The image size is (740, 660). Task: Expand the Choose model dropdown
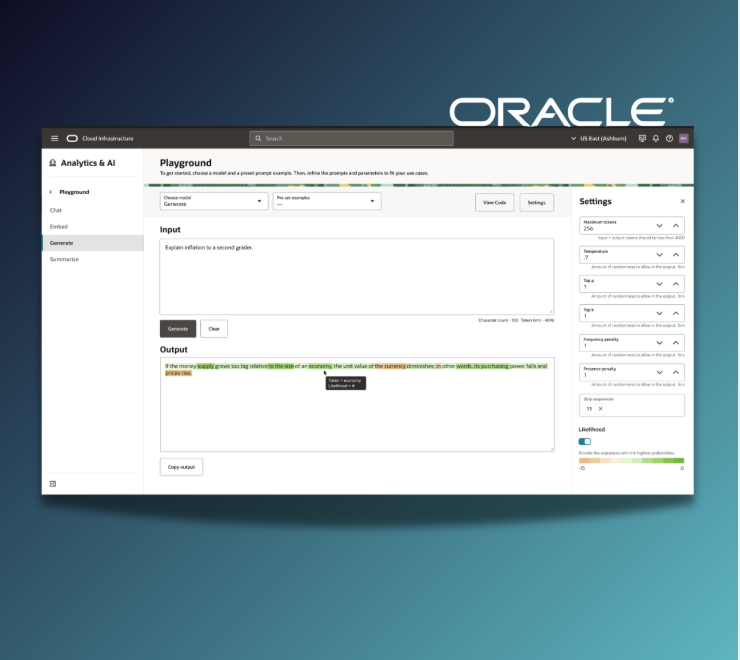pos(213,201)
